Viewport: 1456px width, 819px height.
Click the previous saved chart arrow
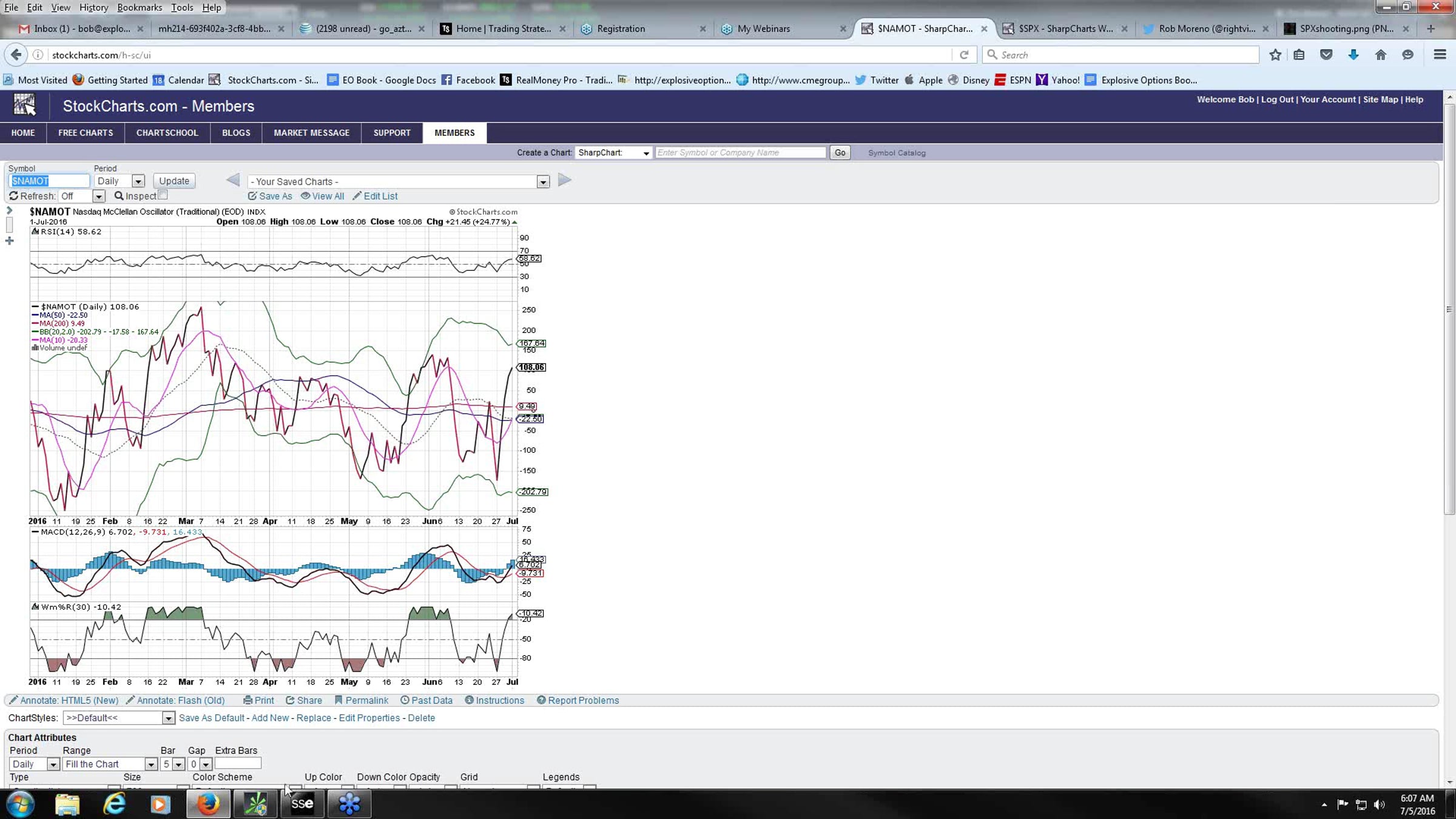click(233, 180)
